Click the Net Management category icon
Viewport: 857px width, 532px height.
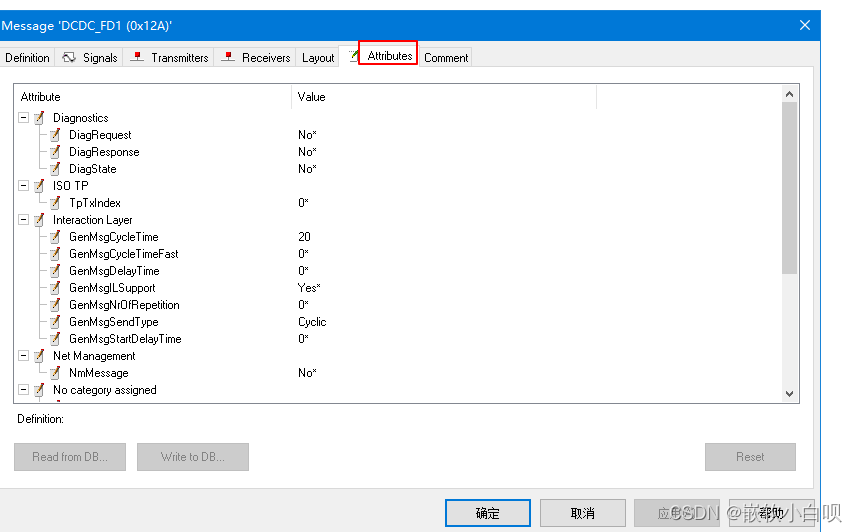point(39,356)
